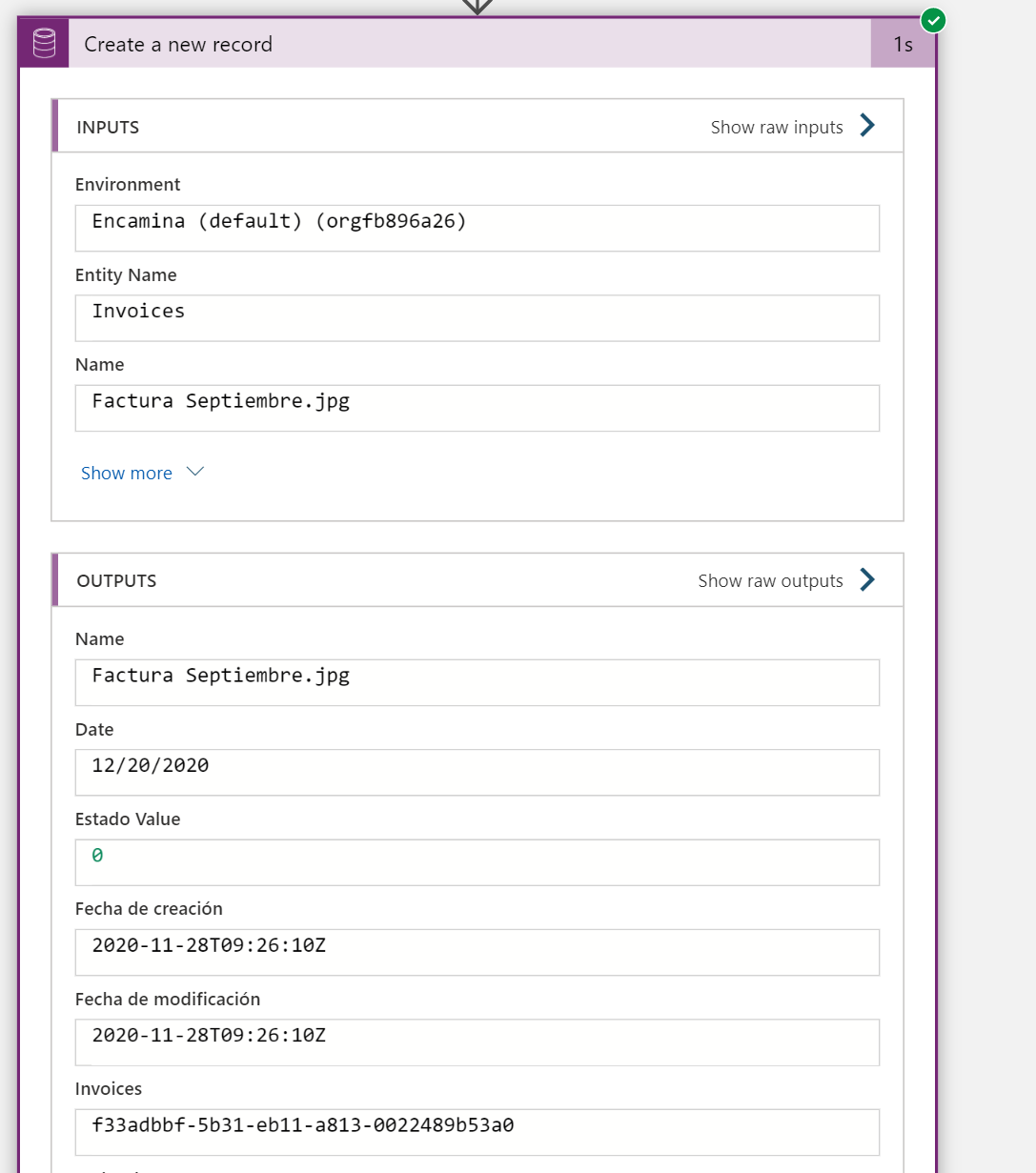Screen dimensions: 1036x1173
Task: Select the Environment field showing Encamina default
Action: tap(477, 228)
